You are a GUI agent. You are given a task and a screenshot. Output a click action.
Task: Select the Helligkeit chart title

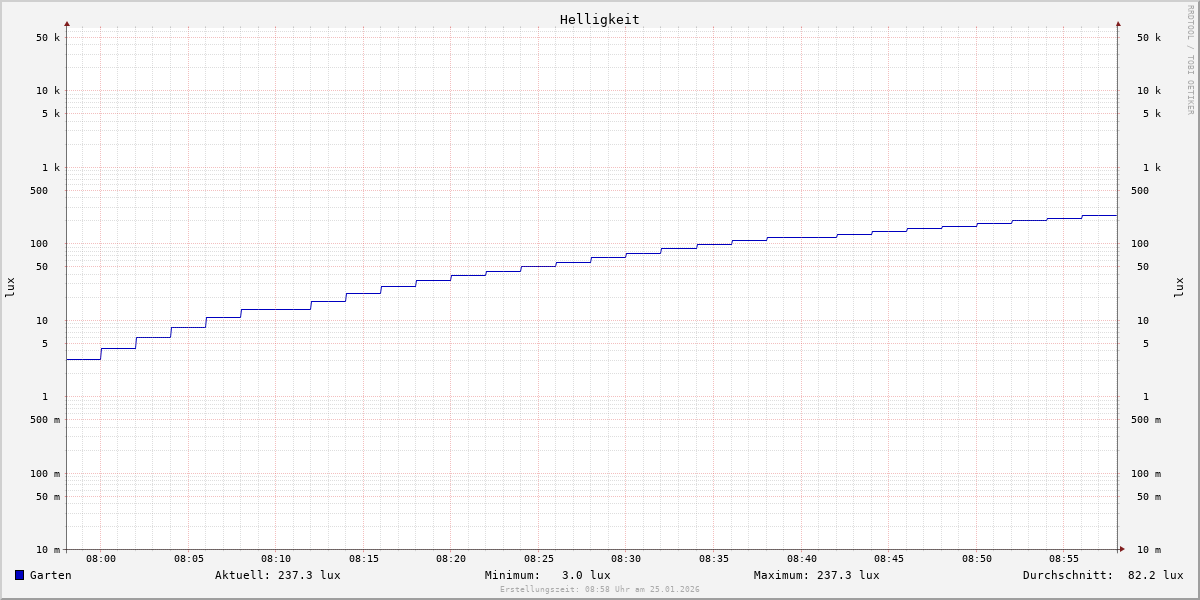point(599,19)
